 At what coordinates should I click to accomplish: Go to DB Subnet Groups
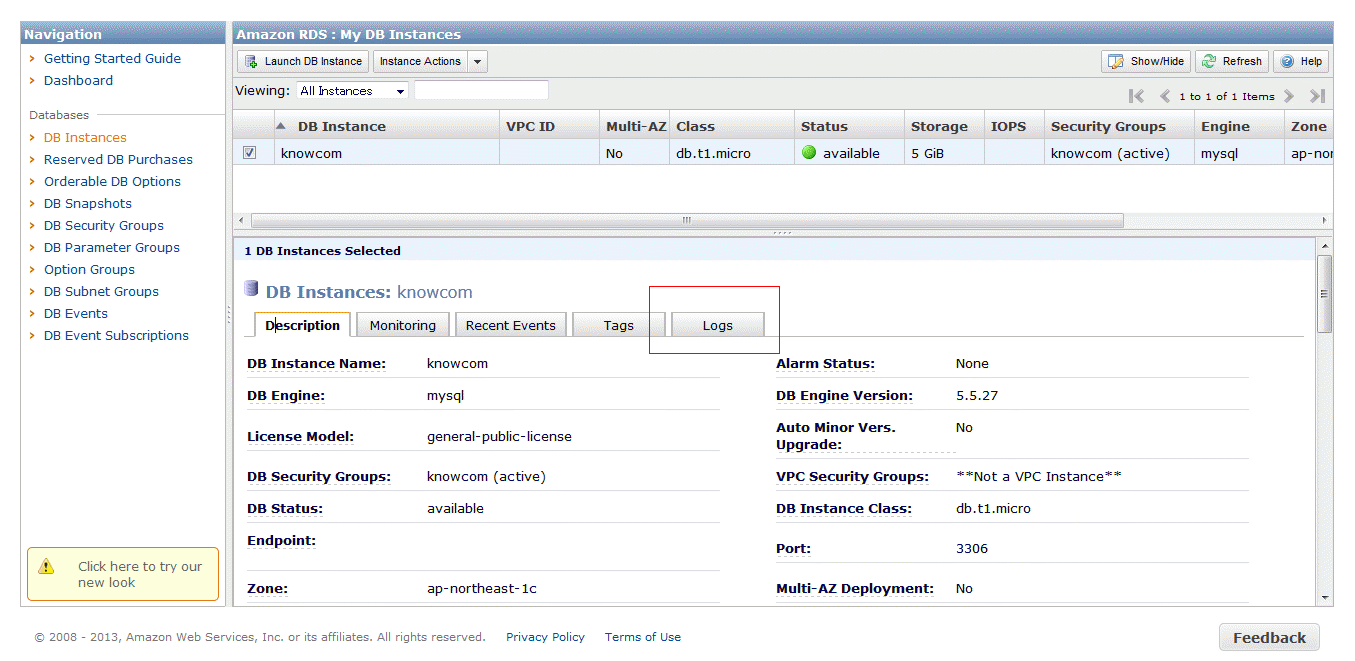pyautogui.click(x=101, y=292)
